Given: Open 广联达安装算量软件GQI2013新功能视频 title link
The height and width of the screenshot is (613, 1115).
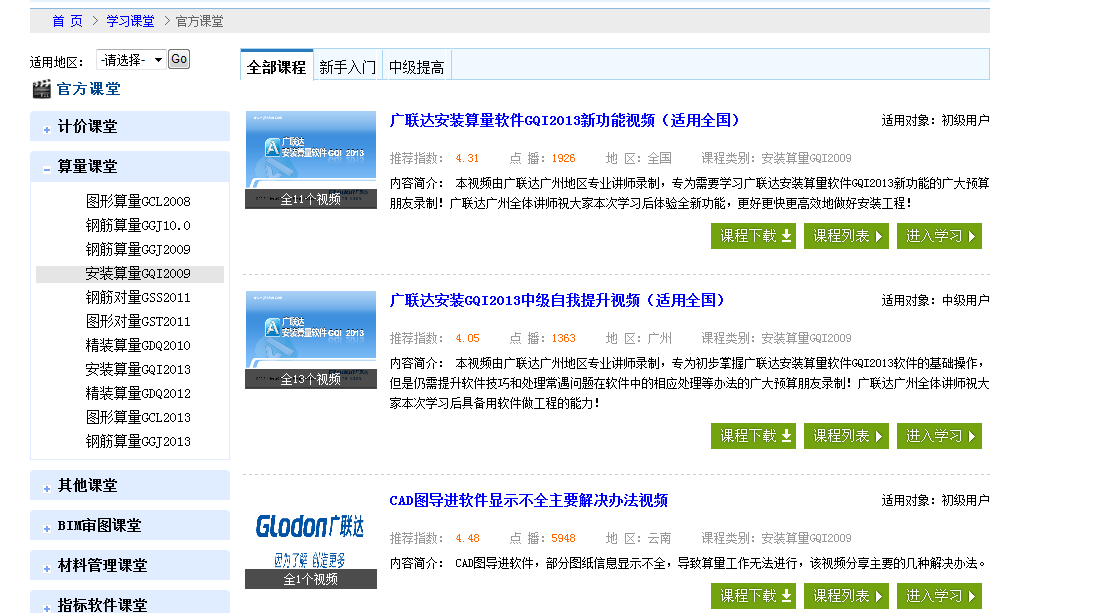Looking at the screenshot, I should coord(565,120).
